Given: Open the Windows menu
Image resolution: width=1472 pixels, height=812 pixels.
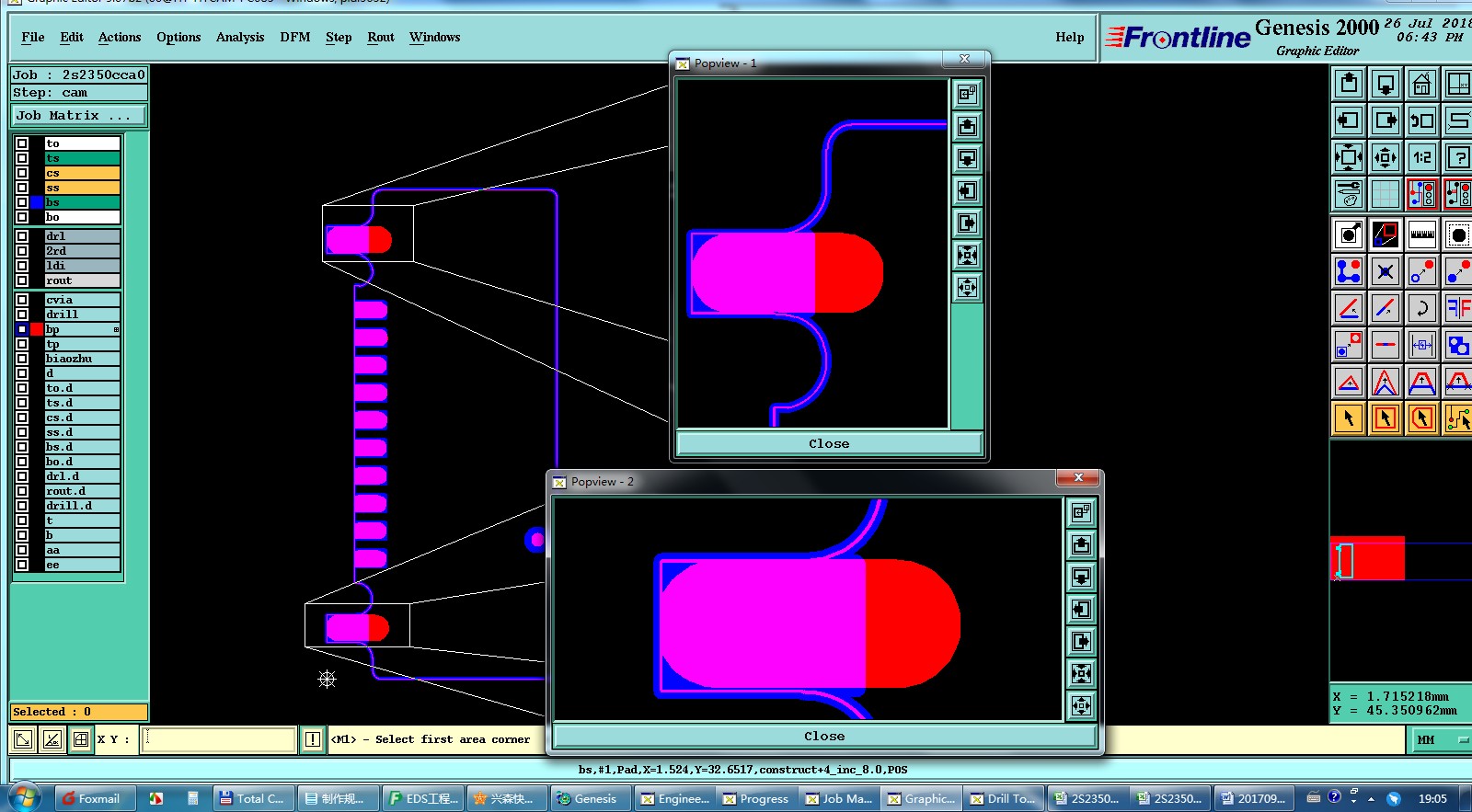Looking at the screenshot, I should click(434, 38).
